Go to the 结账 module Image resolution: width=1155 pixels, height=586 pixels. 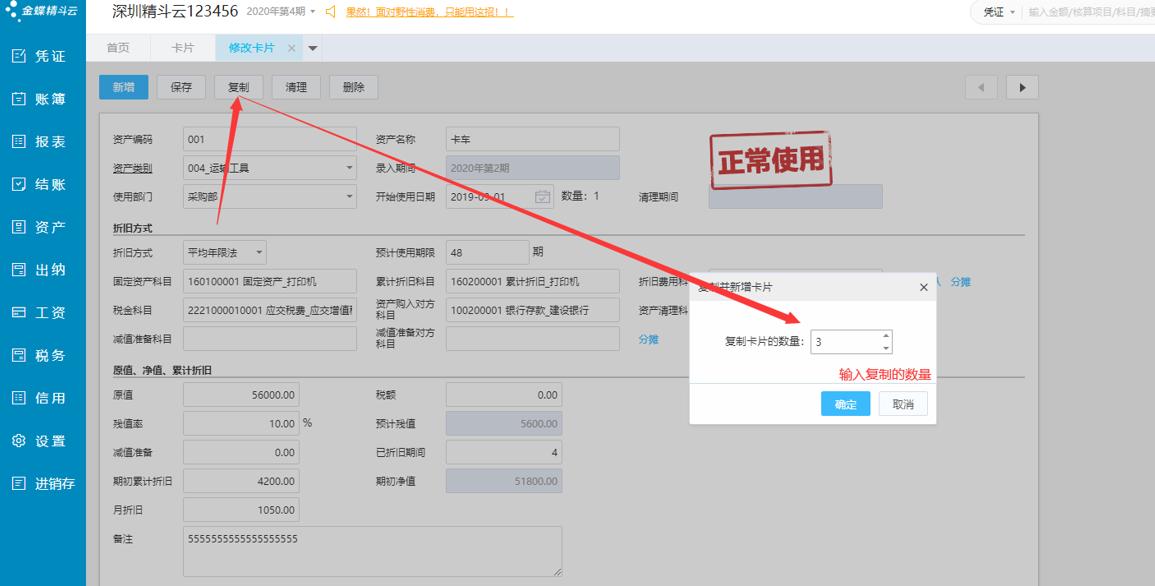43,183
